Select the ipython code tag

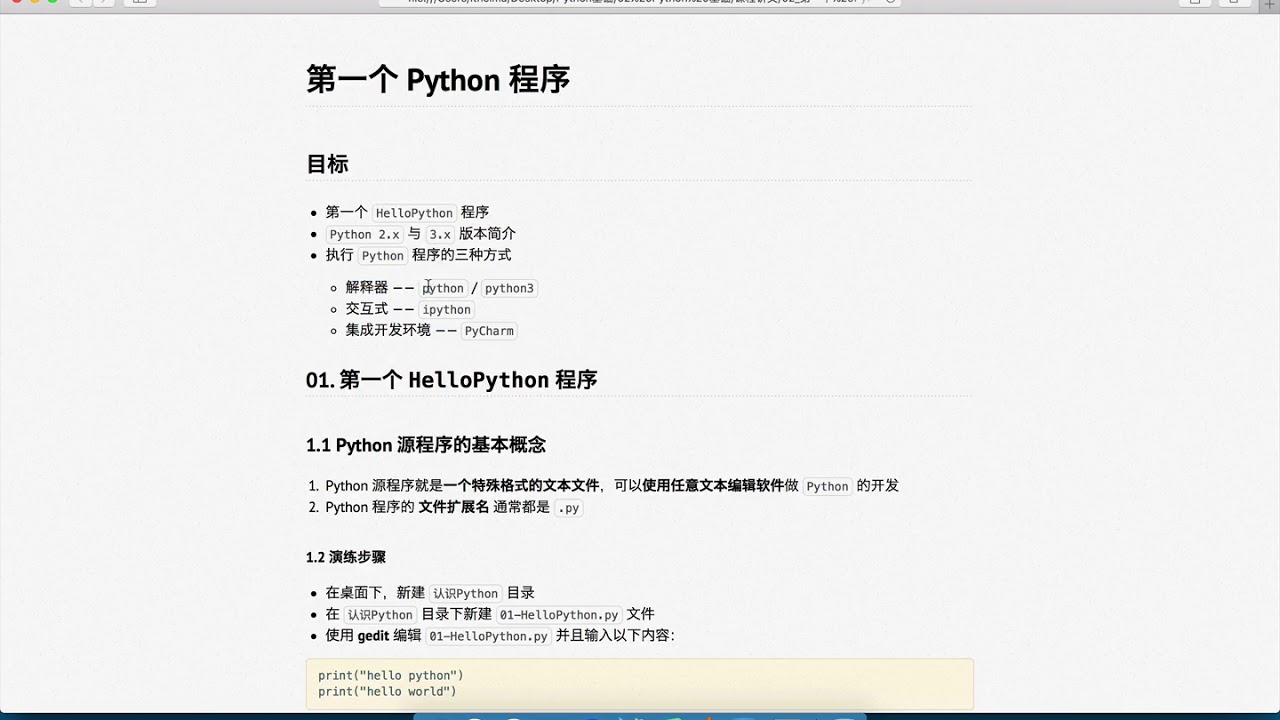(446, 310)
